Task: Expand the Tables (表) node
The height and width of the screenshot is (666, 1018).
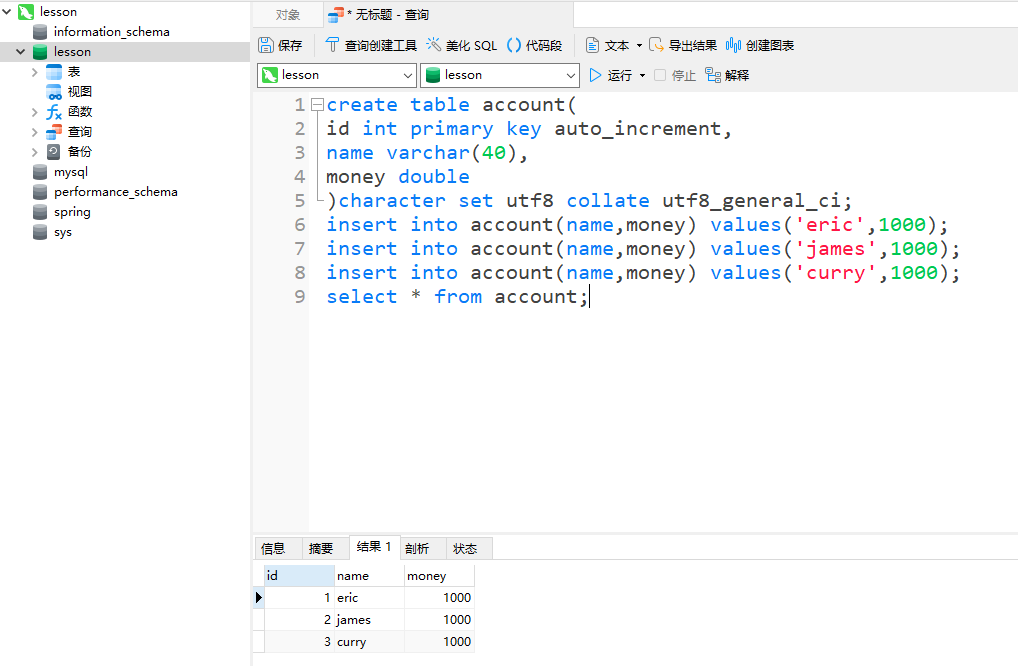Action: [34, 72]
